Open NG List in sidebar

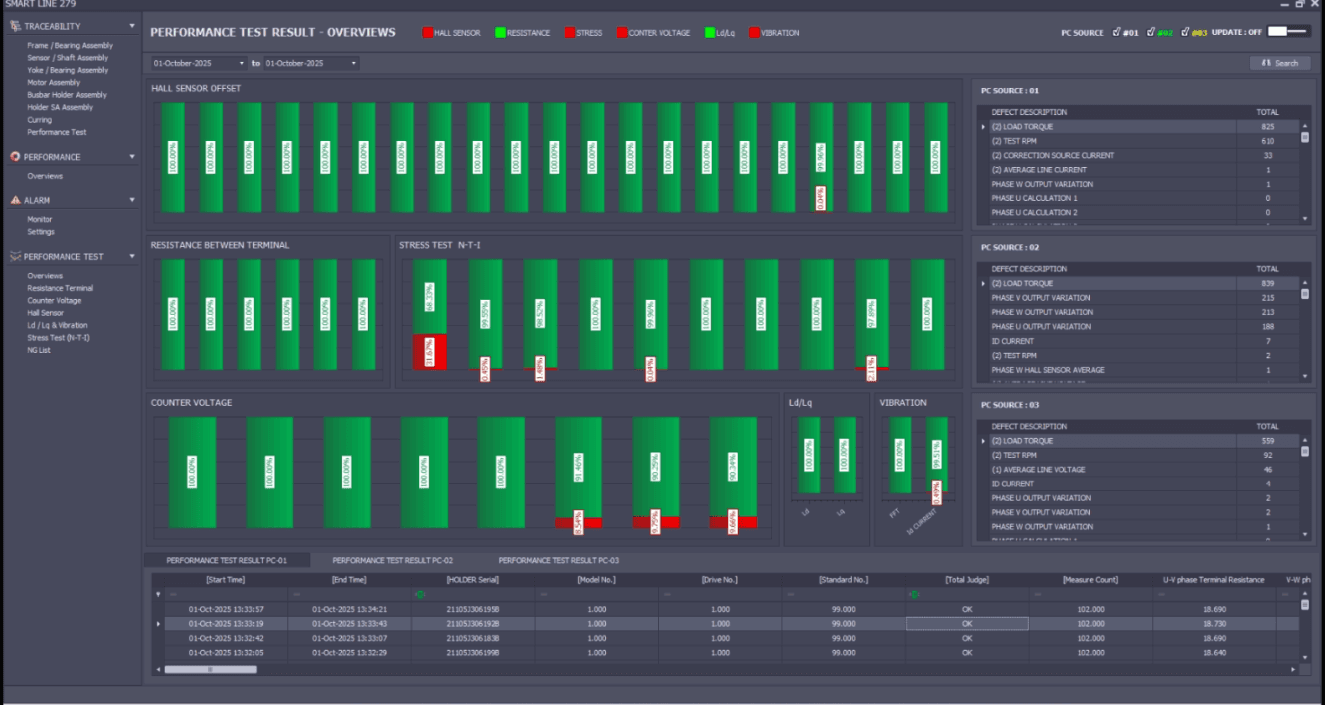39,350
